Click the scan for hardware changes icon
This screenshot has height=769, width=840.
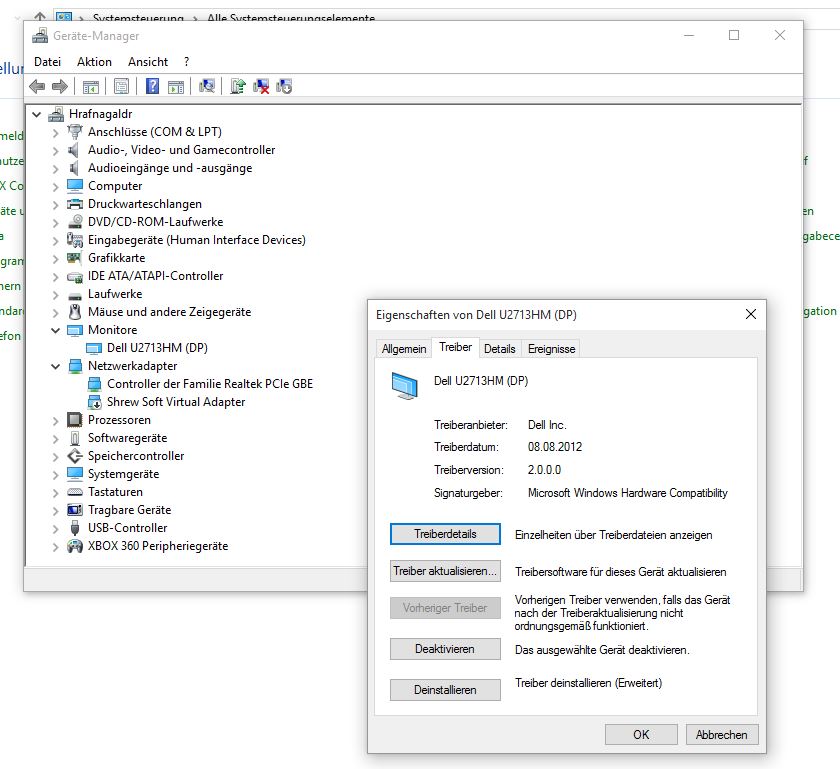point(207,86)
